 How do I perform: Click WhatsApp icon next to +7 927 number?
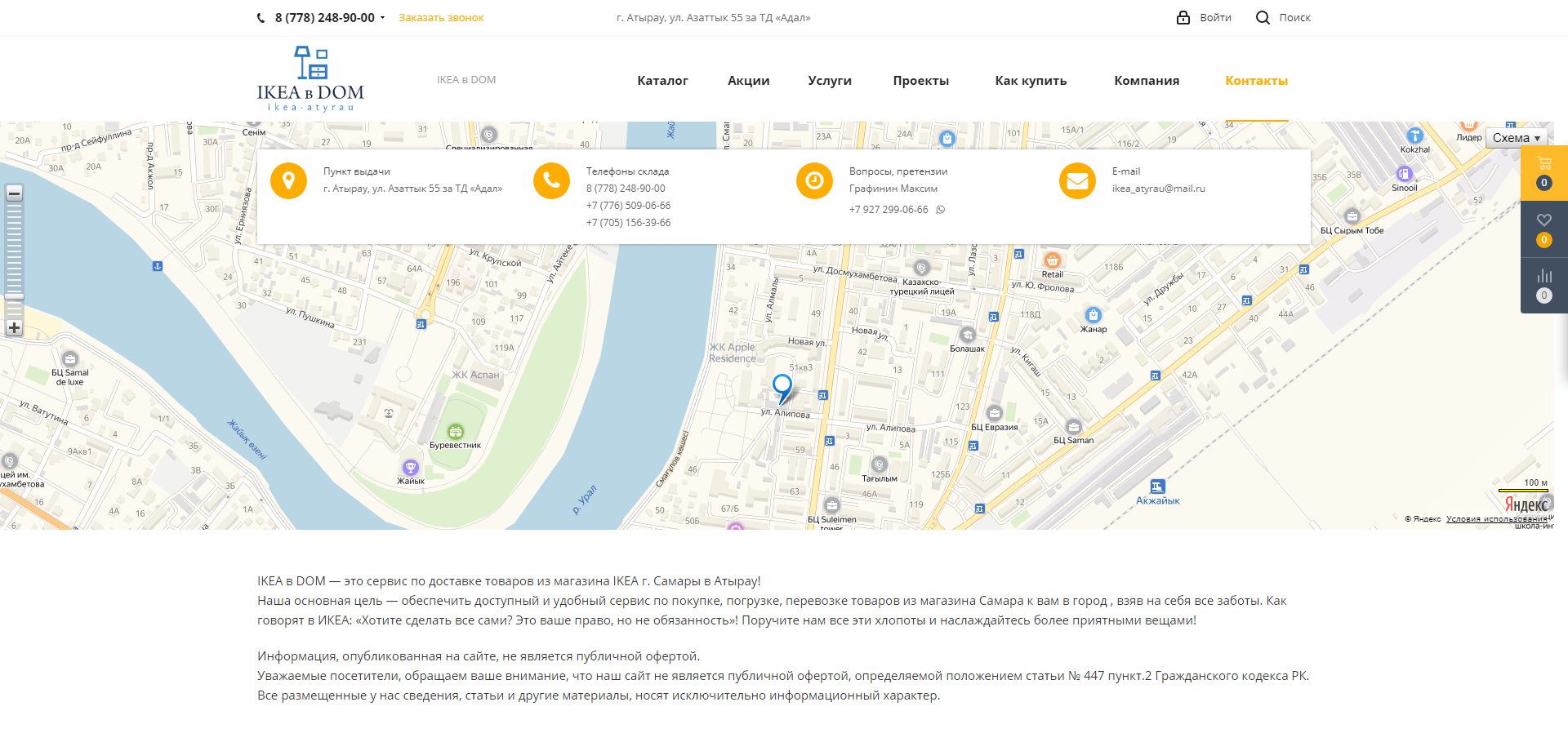941,210
